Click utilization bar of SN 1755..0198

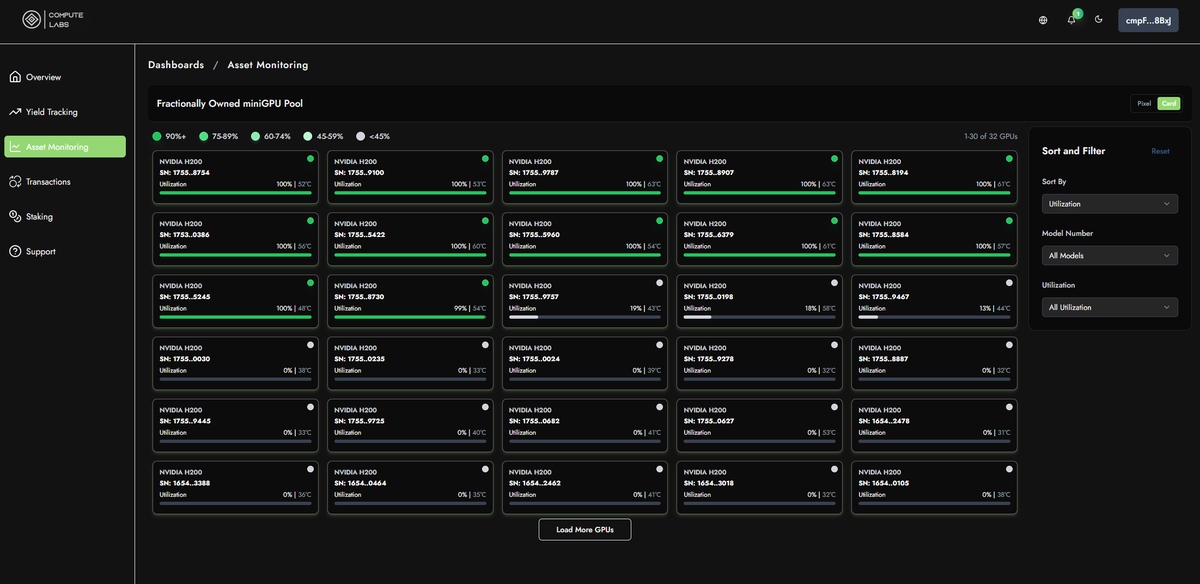pos(760,318)
